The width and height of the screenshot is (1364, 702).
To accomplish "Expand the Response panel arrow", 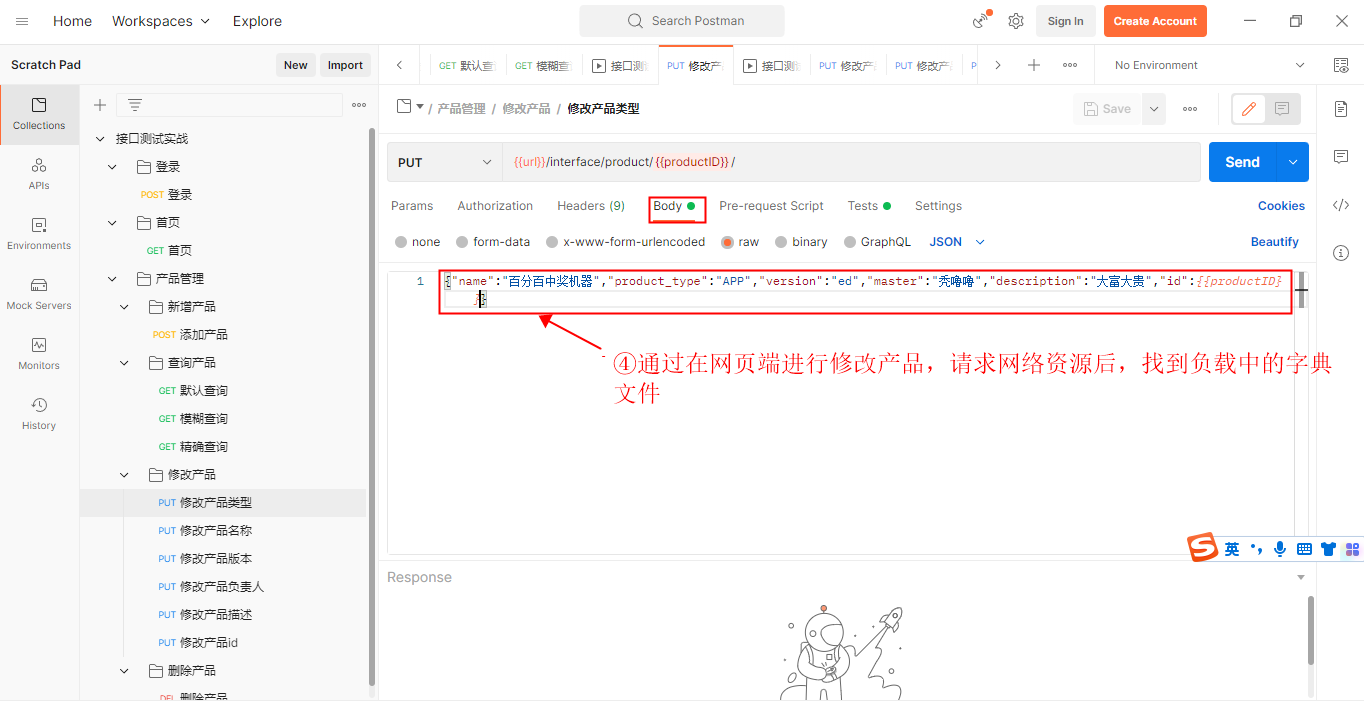I will pyautogui.click(x=1301, y=578).
